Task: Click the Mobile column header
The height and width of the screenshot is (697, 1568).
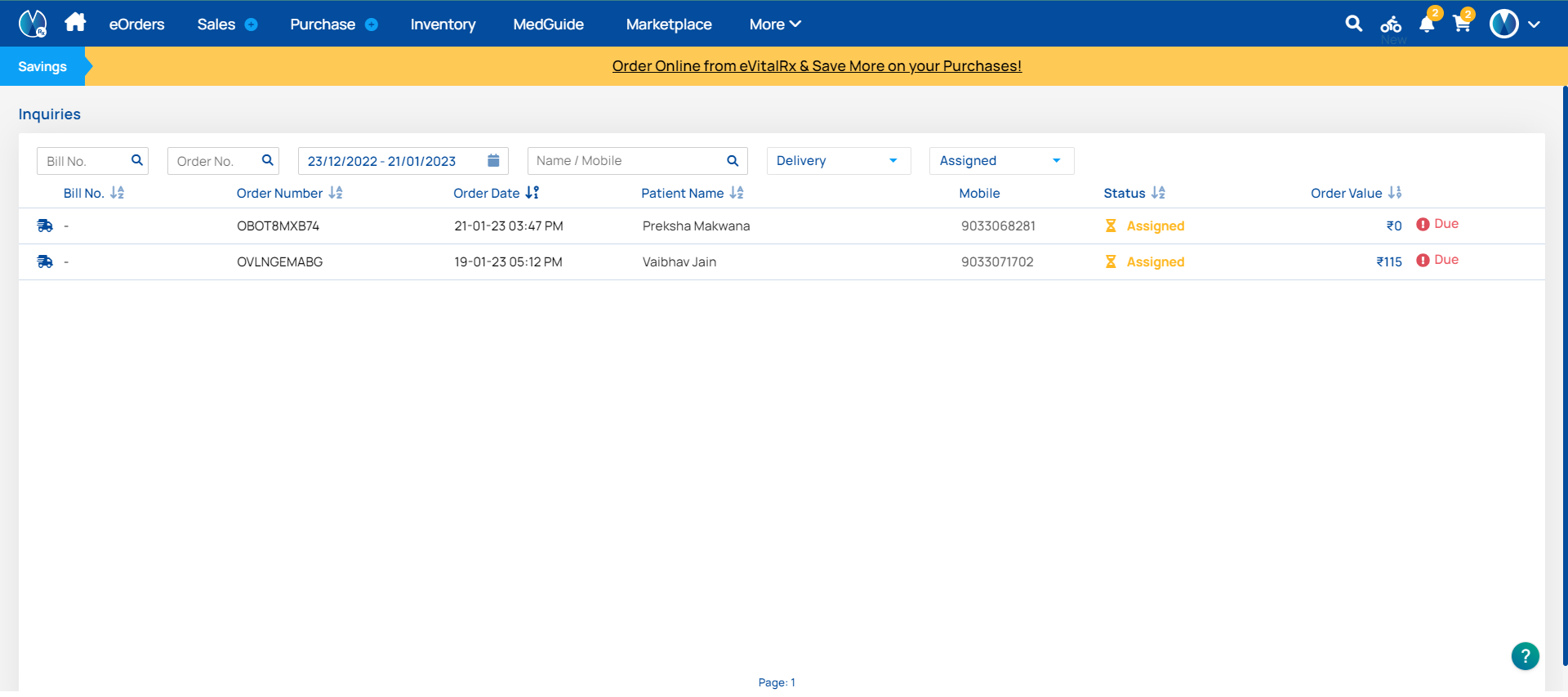Action: point(979,194)
